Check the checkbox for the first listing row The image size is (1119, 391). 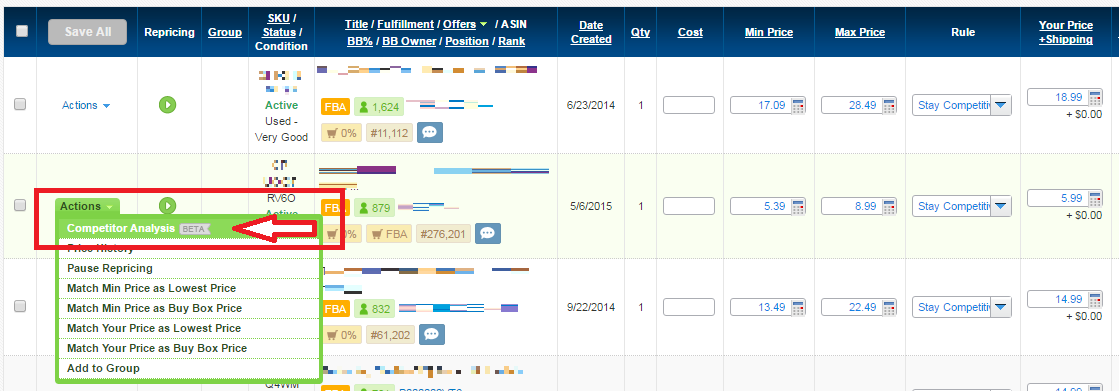coord(20,104)
